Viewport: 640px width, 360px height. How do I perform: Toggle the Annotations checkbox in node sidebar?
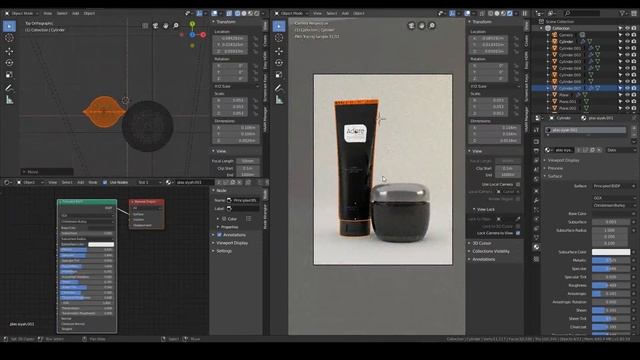coord(219,235)
